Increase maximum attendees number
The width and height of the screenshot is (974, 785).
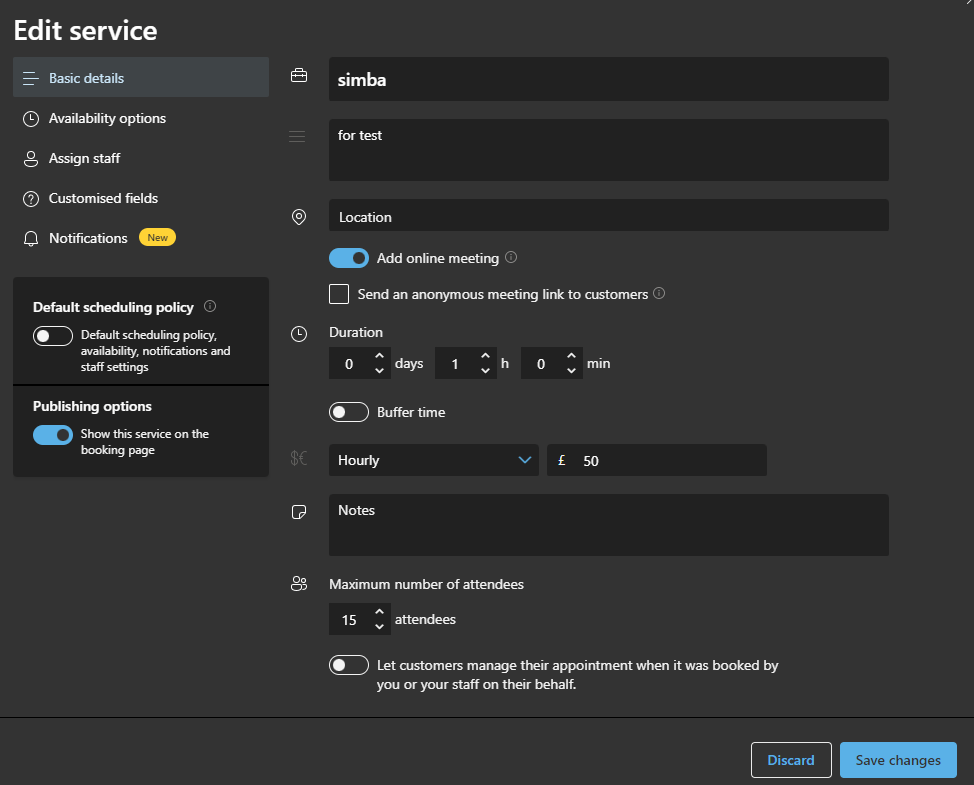(380, 612)
